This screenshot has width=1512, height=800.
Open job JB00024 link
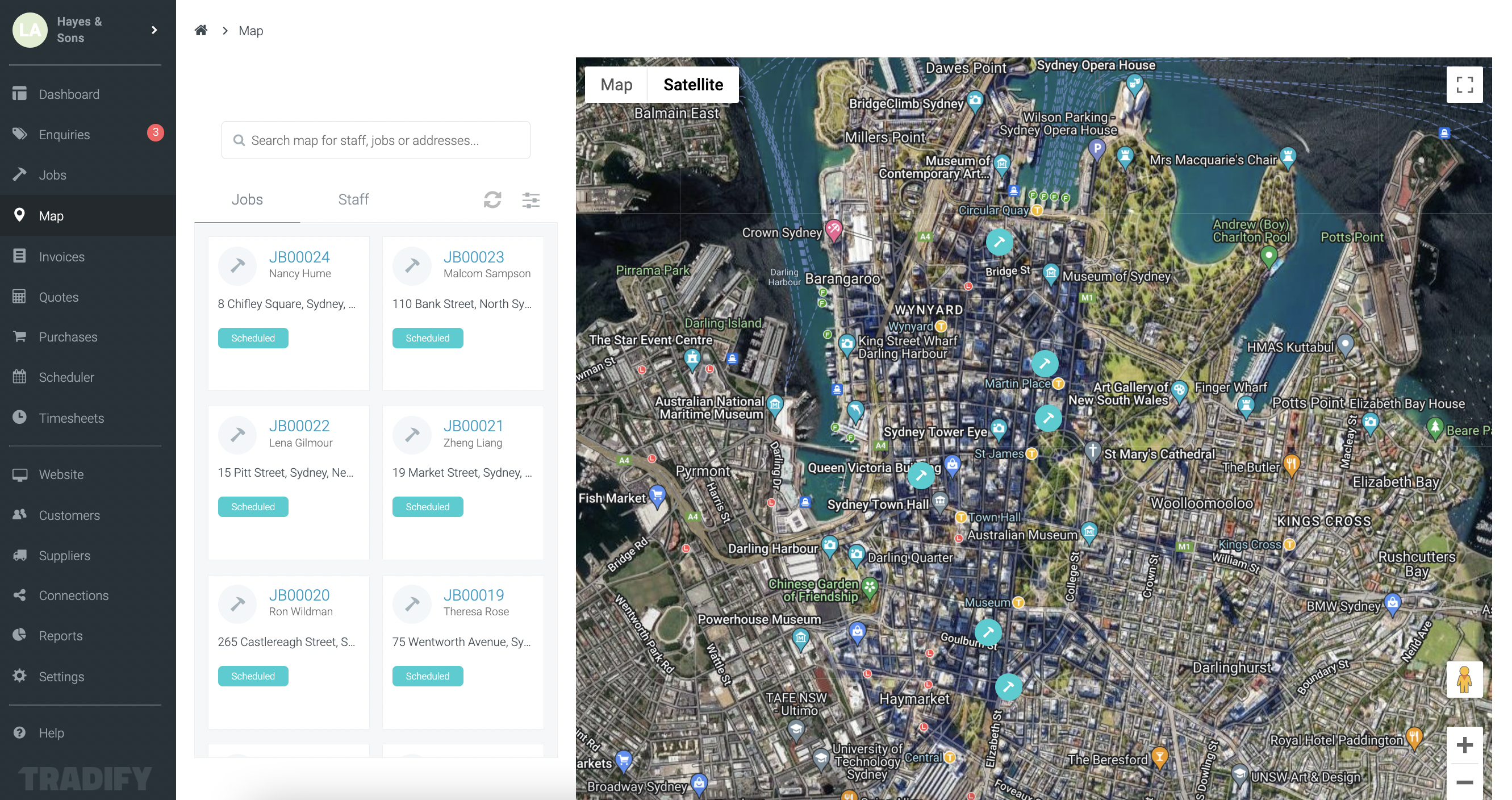pos(299,256)
